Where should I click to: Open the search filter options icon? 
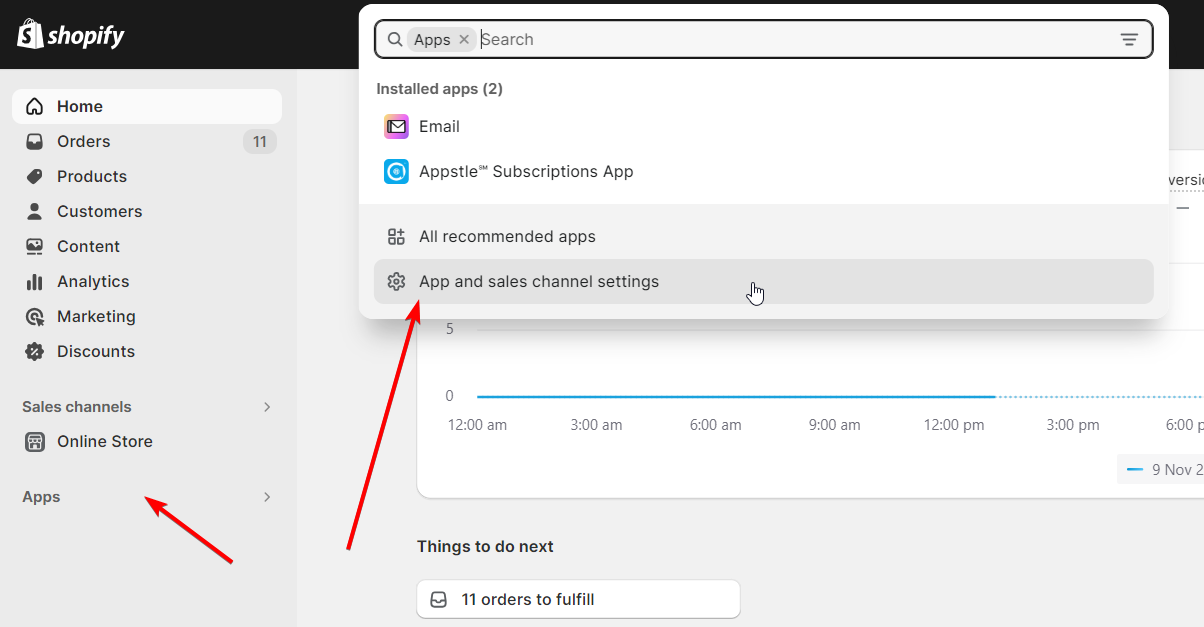[1129, 39]
